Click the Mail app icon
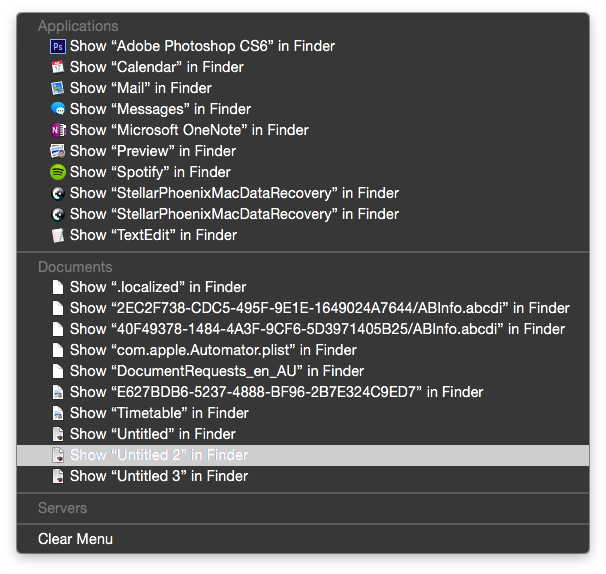The height and width of the screenshot is (574, 606). click(x=58, y=88)
